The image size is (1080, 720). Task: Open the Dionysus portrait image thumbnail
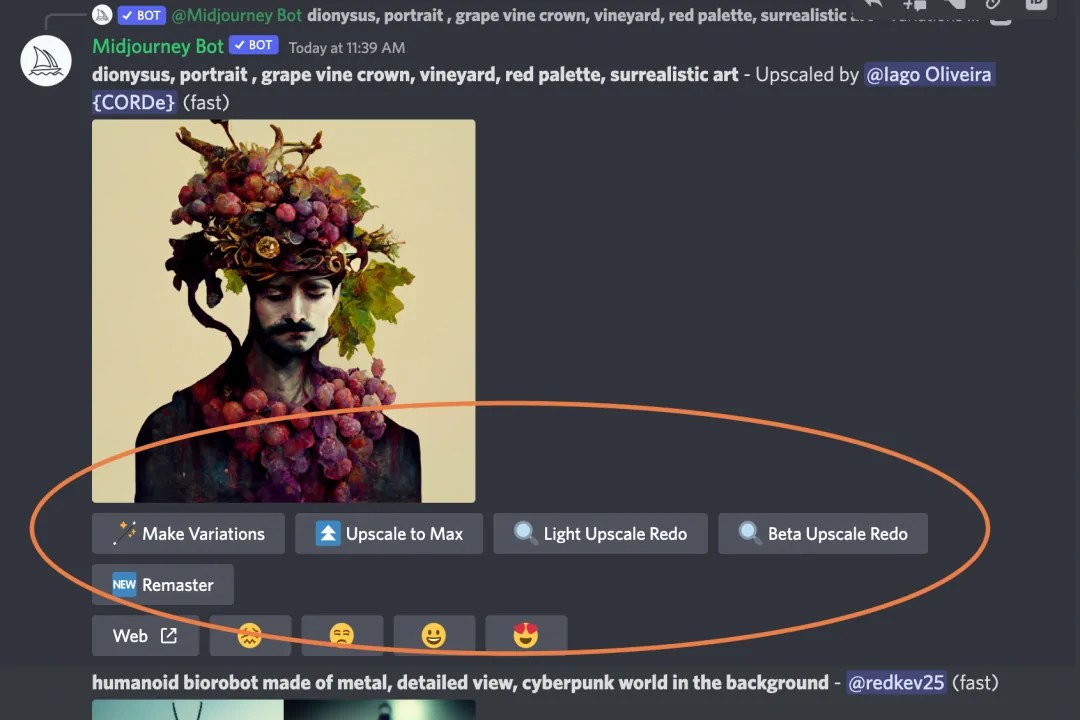(x=283, y=310)
